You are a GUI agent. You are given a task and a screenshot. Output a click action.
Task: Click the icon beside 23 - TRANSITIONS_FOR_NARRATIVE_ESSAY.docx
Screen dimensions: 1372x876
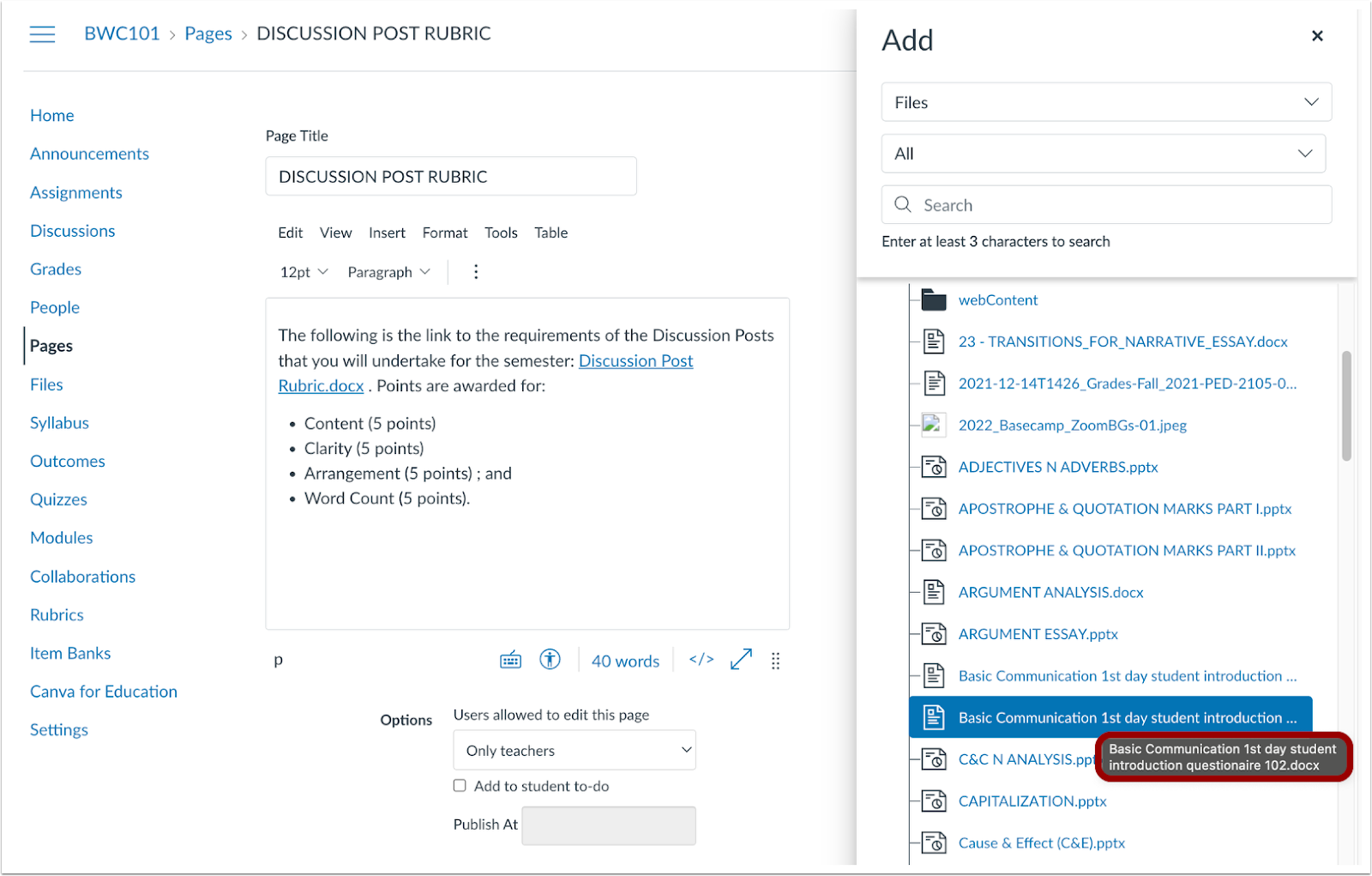pos(934,341)
